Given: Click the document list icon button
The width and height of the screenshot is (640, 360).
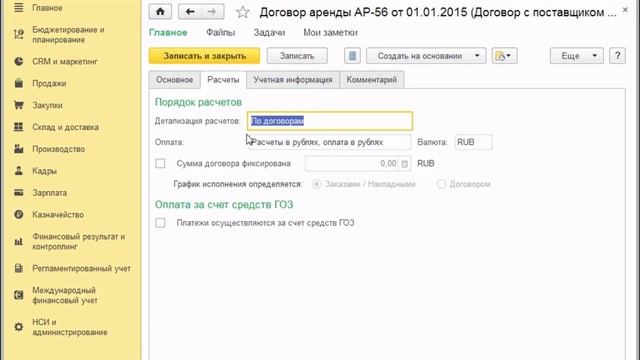Looking at the screenshot, I should coord(352,56).
